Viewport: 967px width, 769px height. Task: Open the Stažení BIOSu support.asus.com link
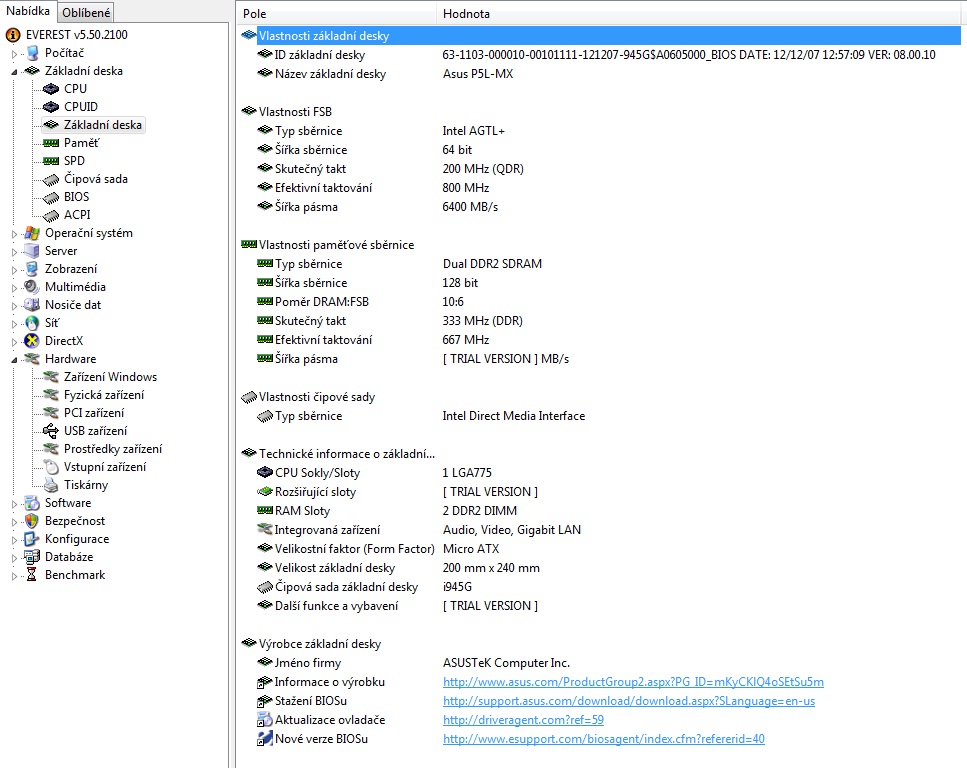628,701
